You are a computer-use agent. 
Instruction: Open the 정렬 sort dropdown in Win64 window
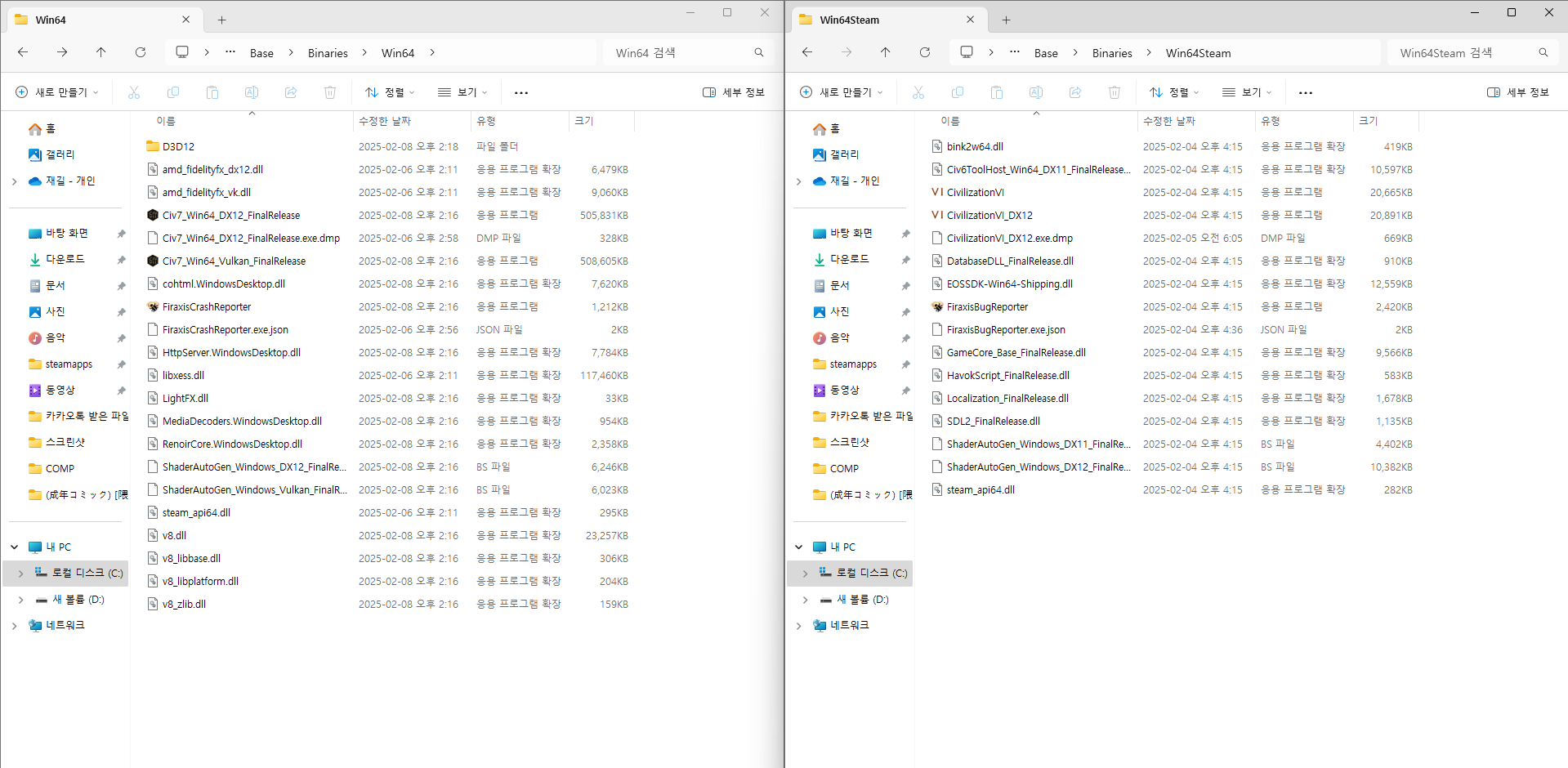point(390,92)
